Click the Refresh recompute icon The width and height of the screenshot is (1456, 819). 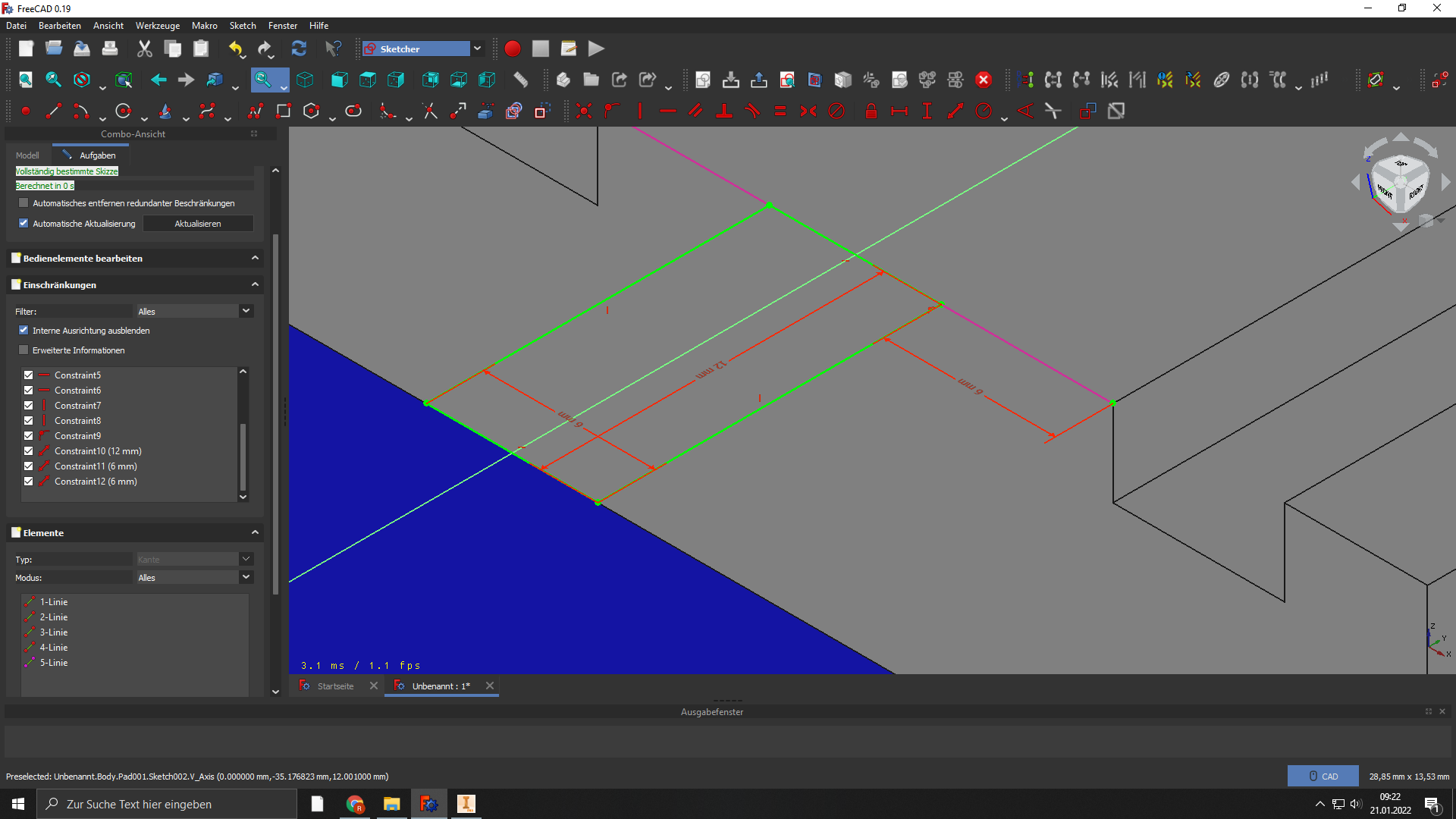299,49
